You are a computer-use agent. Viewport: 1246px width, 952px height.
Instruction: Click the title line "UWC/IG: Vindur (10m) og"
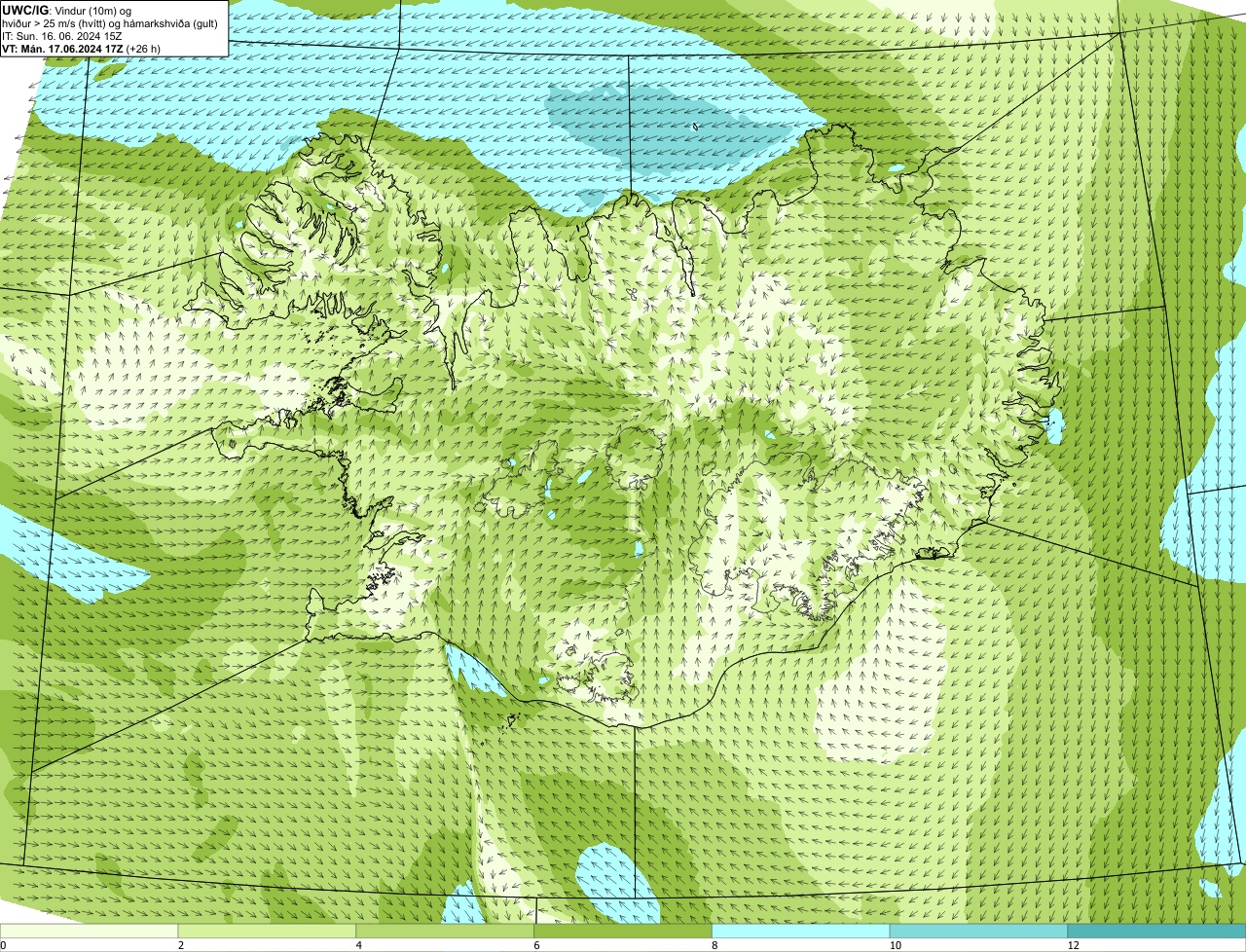click(67, 11)
